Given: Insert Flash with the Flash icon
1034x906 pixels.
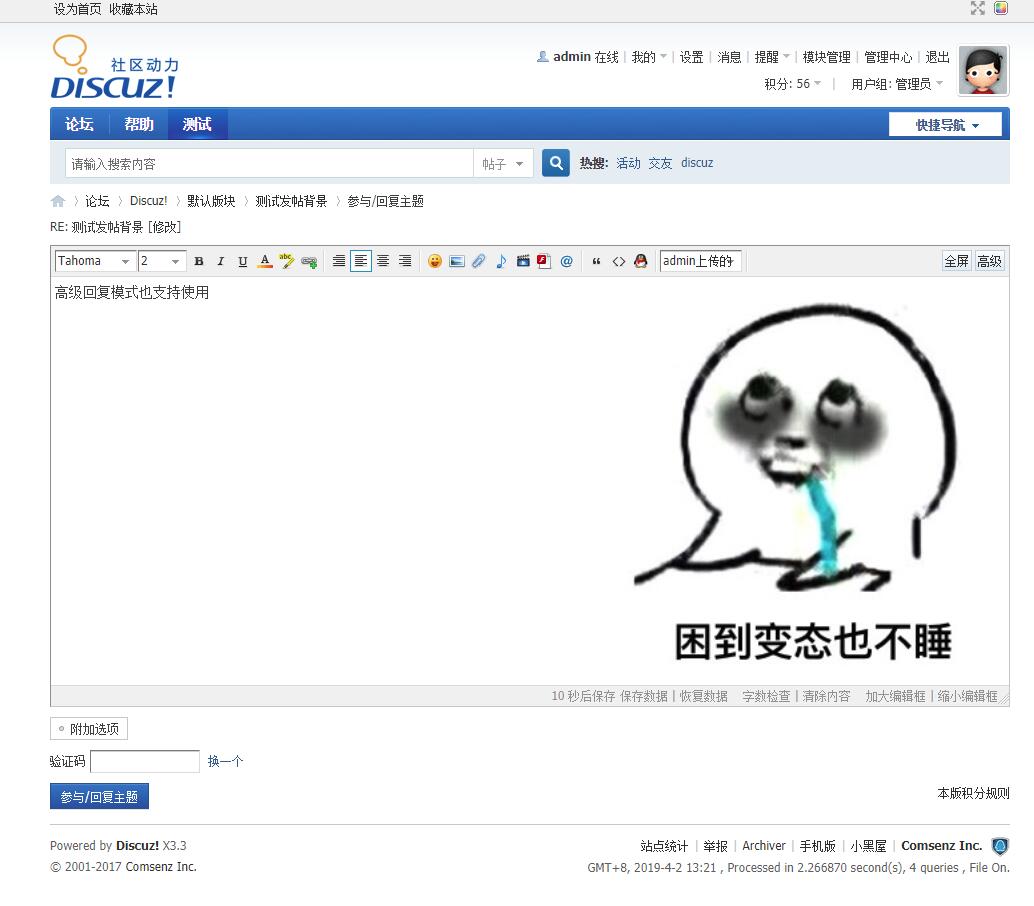Looking at the screenshot, I should point(544,261).
